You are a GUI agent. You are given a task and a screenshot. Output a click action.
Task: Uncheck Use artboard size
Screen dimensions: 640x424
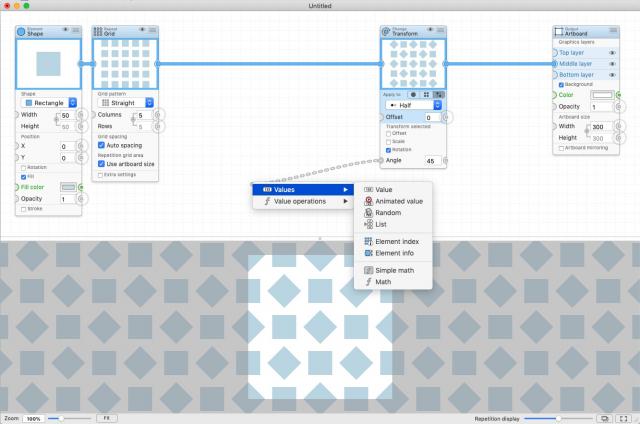[101, 164]
